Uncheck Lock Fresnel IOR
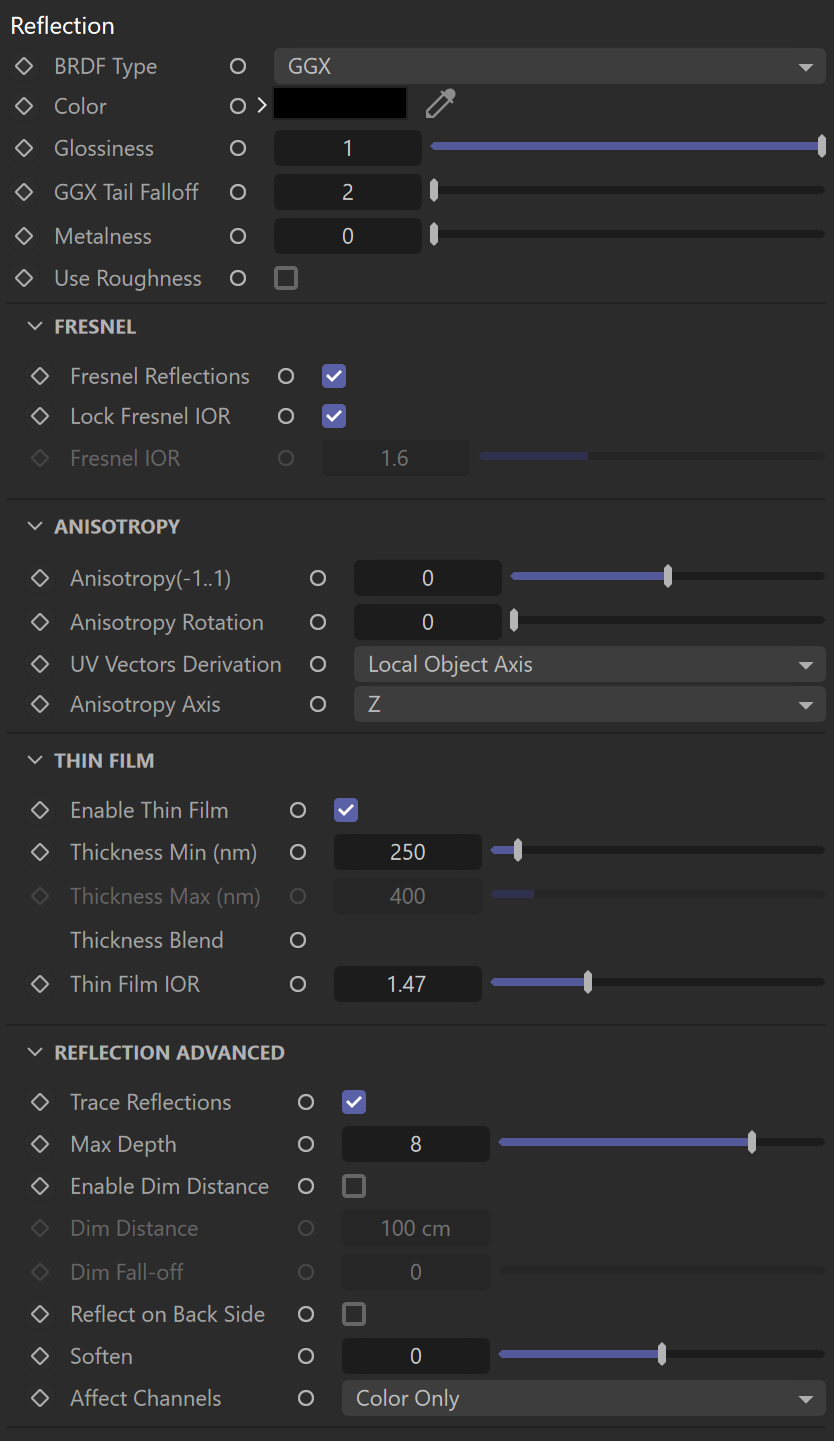 [334, 416]
